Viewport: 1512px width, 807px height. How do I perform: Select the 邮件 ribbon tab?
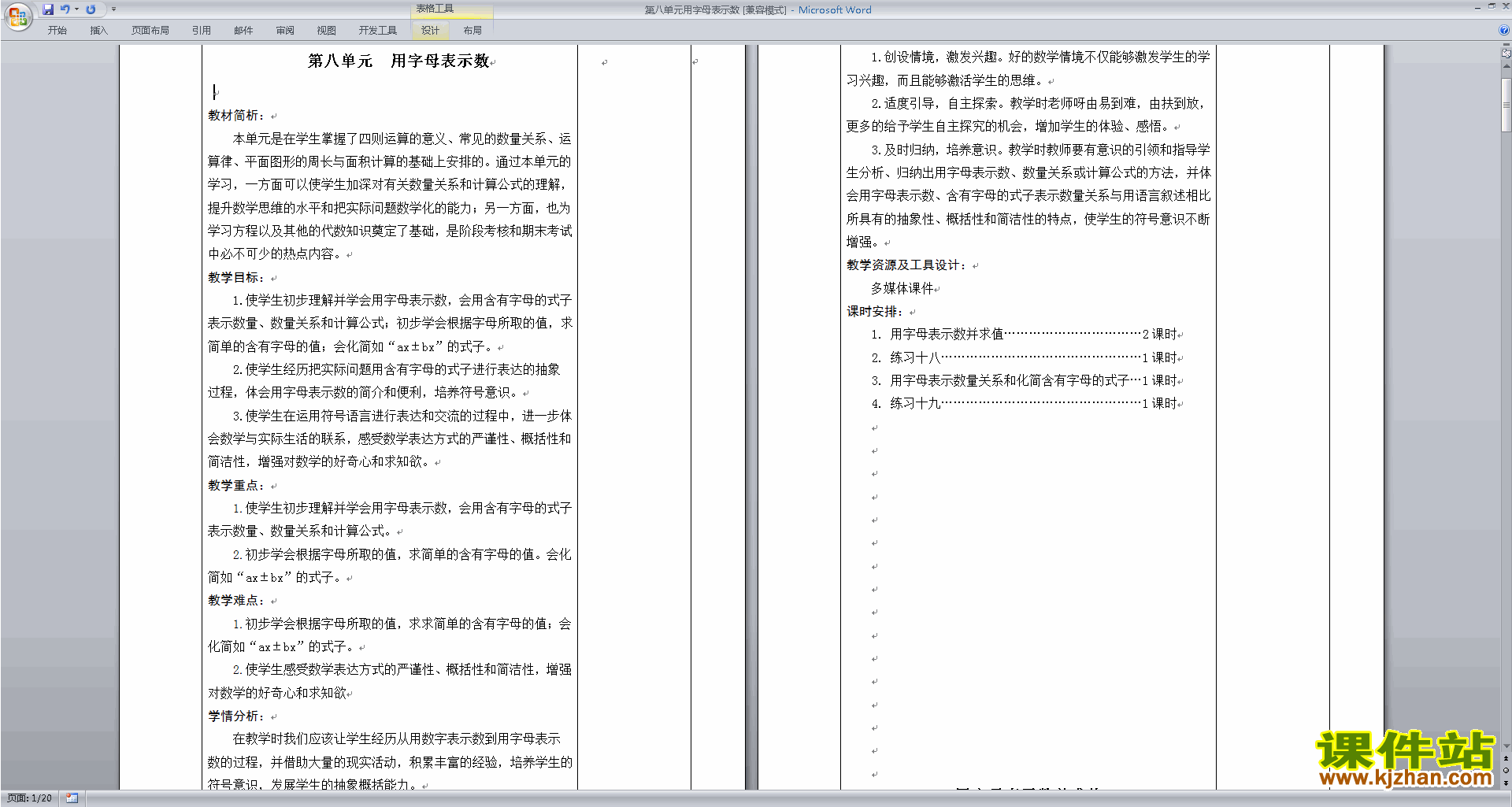(x=243, y=31)
